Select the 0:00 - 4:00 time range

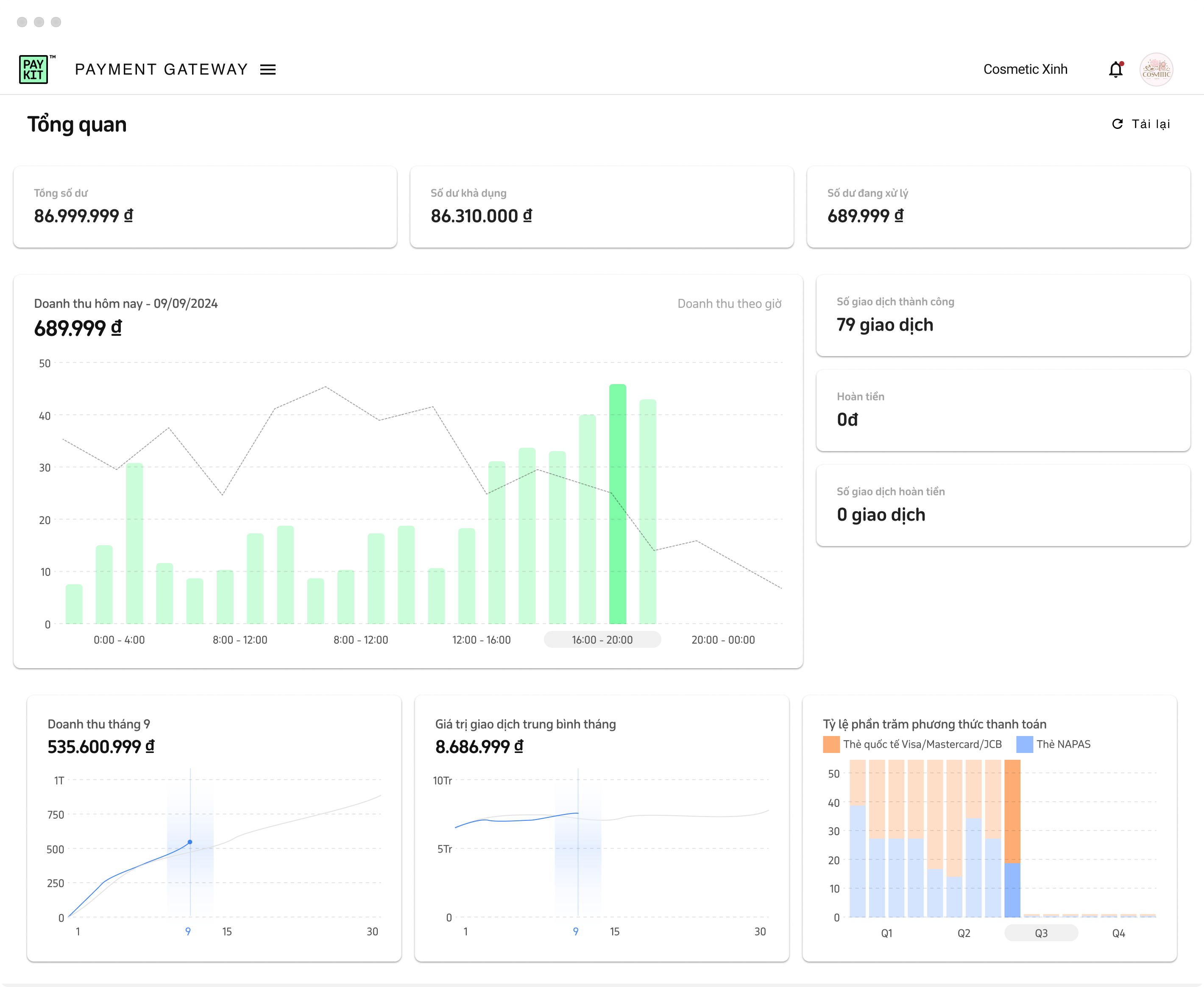[x=119, y=640]
